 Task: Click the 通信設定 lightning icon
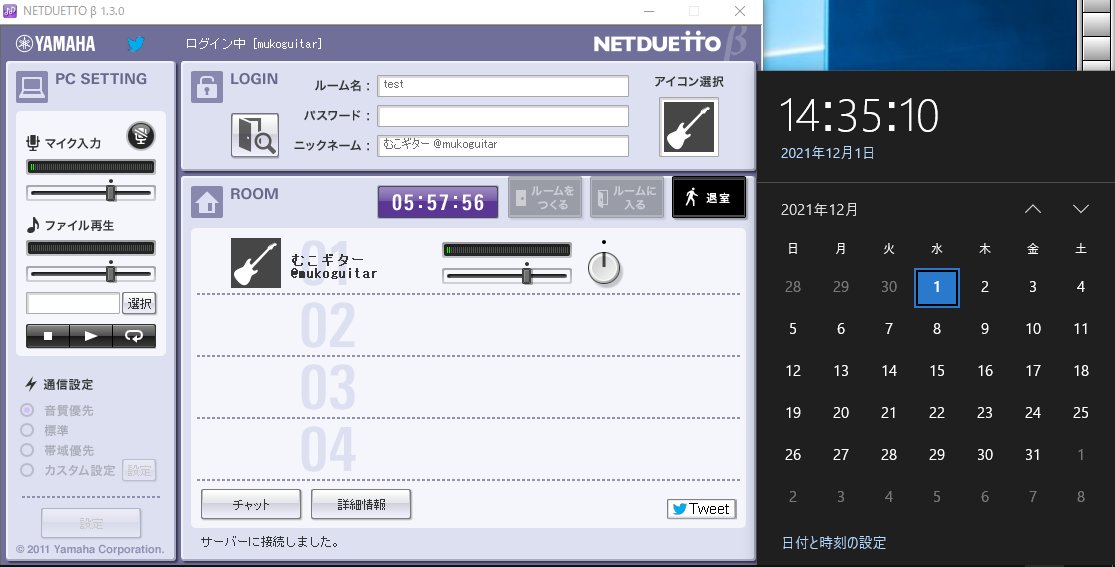(x=31, y=384)
